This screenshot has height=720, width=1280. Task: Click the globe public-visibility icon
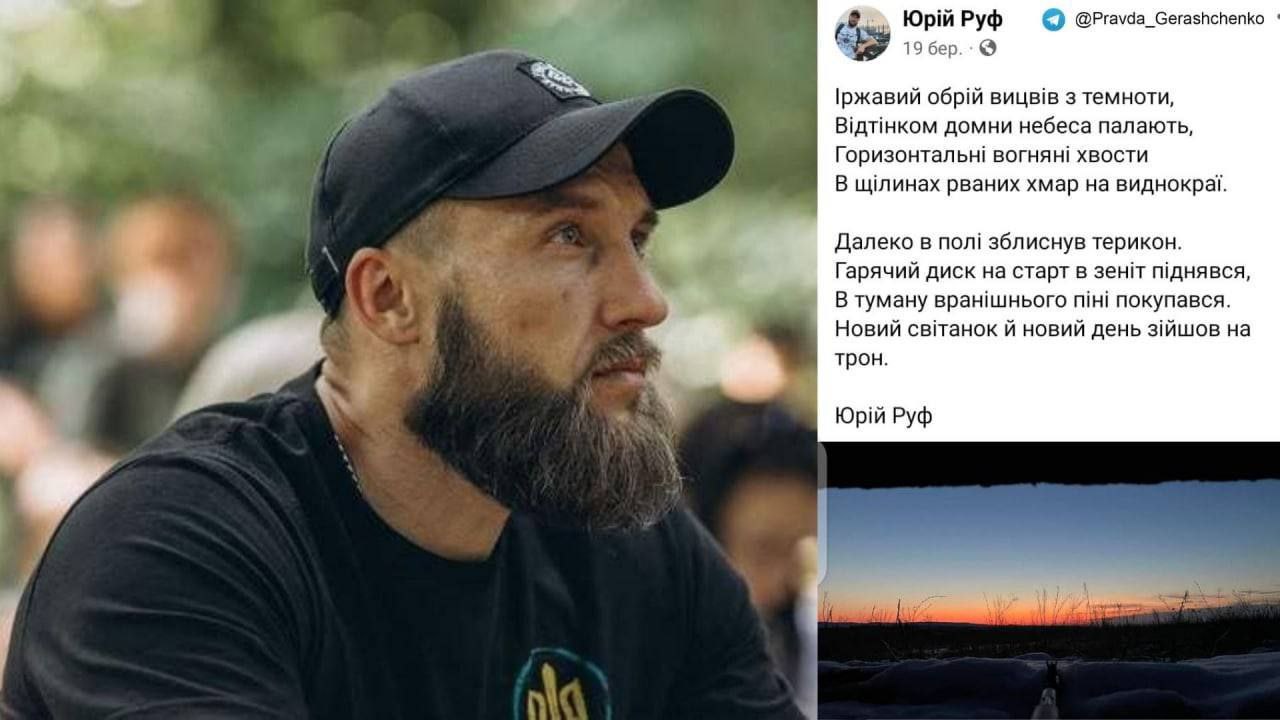click(987, 47)
